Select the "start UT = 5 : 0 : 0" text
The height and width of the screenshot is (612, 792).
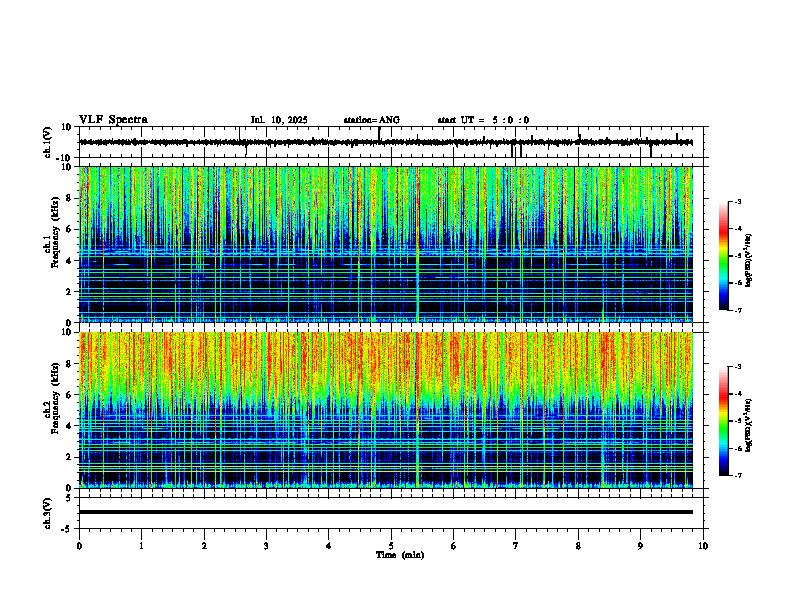(483, 120)
